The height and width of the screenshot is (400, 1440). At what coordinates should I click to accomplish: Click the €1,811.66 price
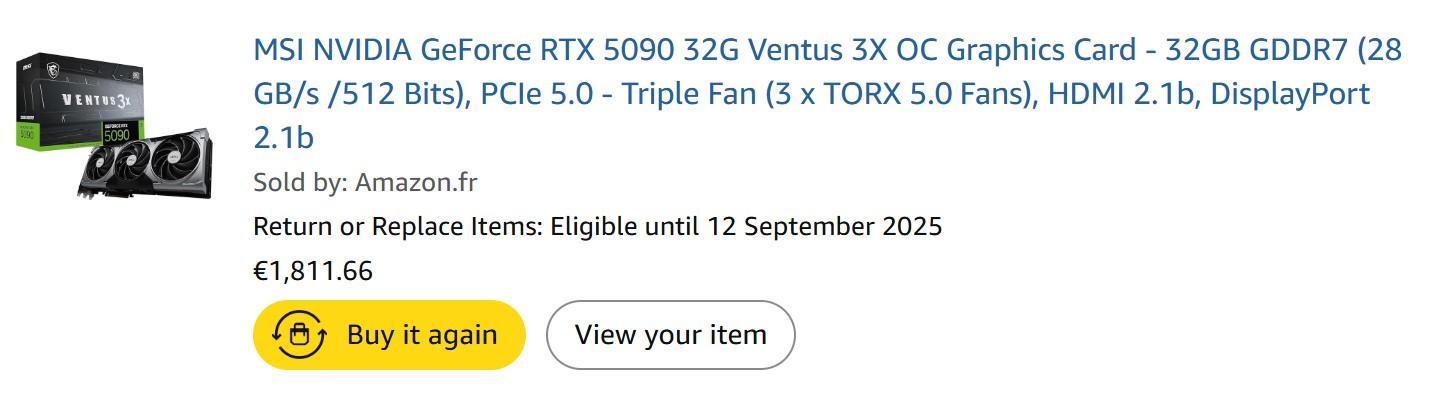[x=313, y=271]
